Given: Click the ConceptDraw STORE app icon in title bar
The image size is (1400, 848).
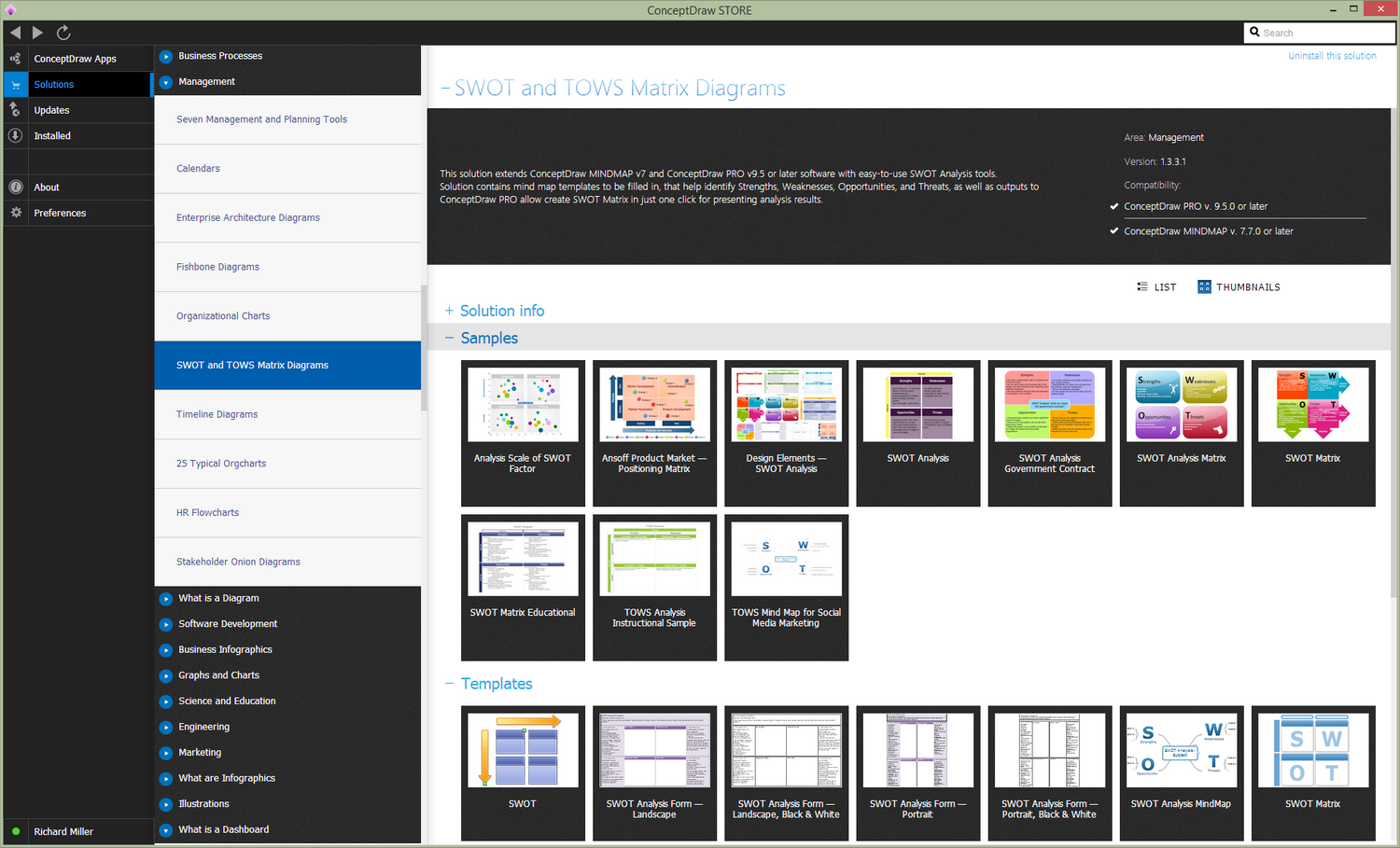Looking at the screenshot, I should pos(10,10).
